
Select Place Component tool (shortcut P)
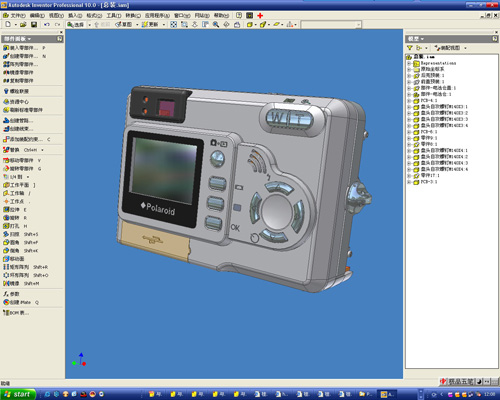pos(24,48)
